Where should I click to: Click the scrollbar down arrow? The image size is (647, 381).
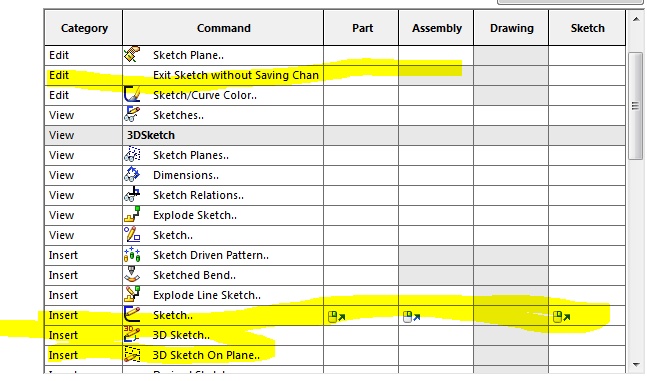pos(636,365)
